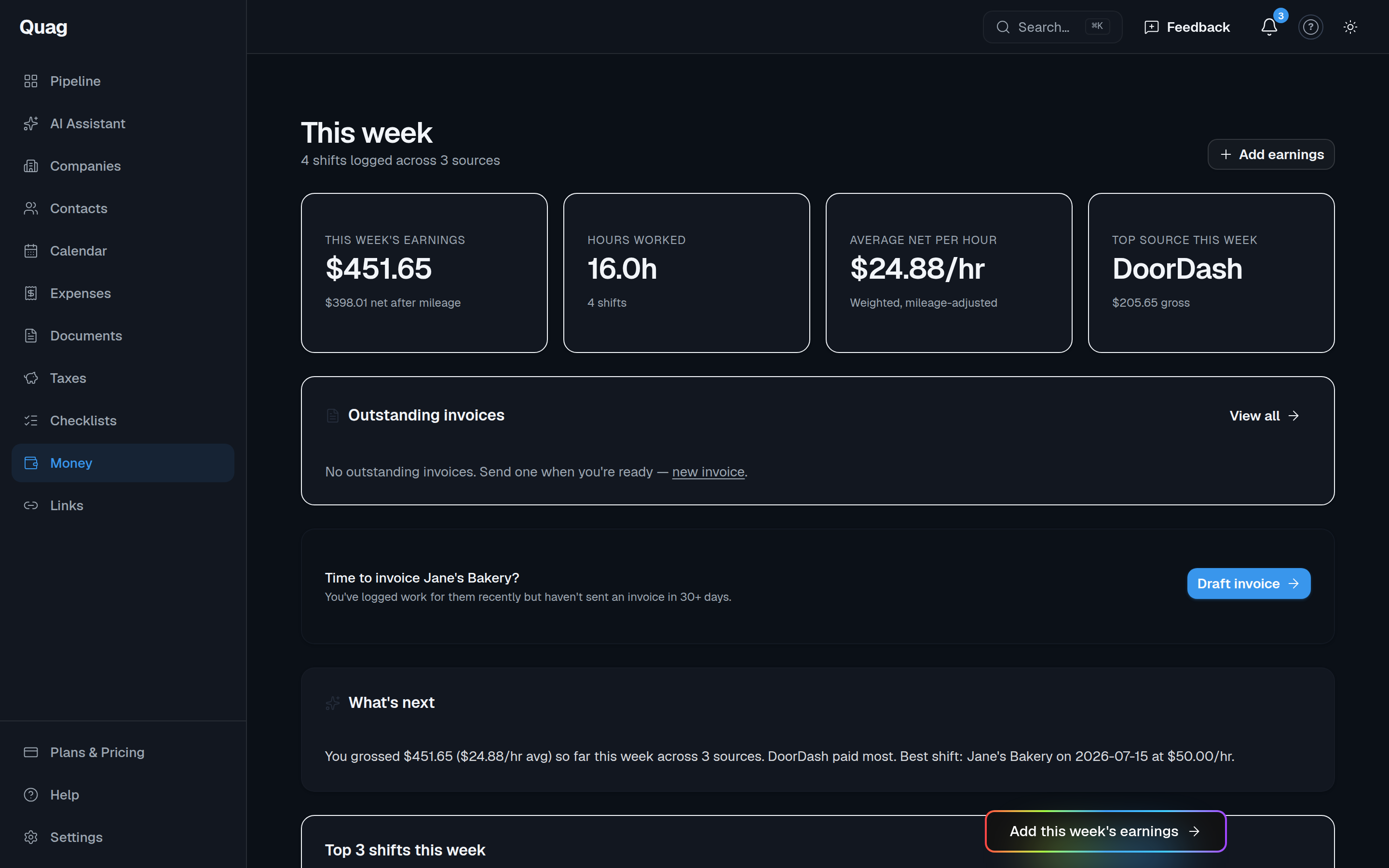Click 'Weighted, mileage-adjusted' text
The image size is (1389, 868).
[x=924, y=302]
